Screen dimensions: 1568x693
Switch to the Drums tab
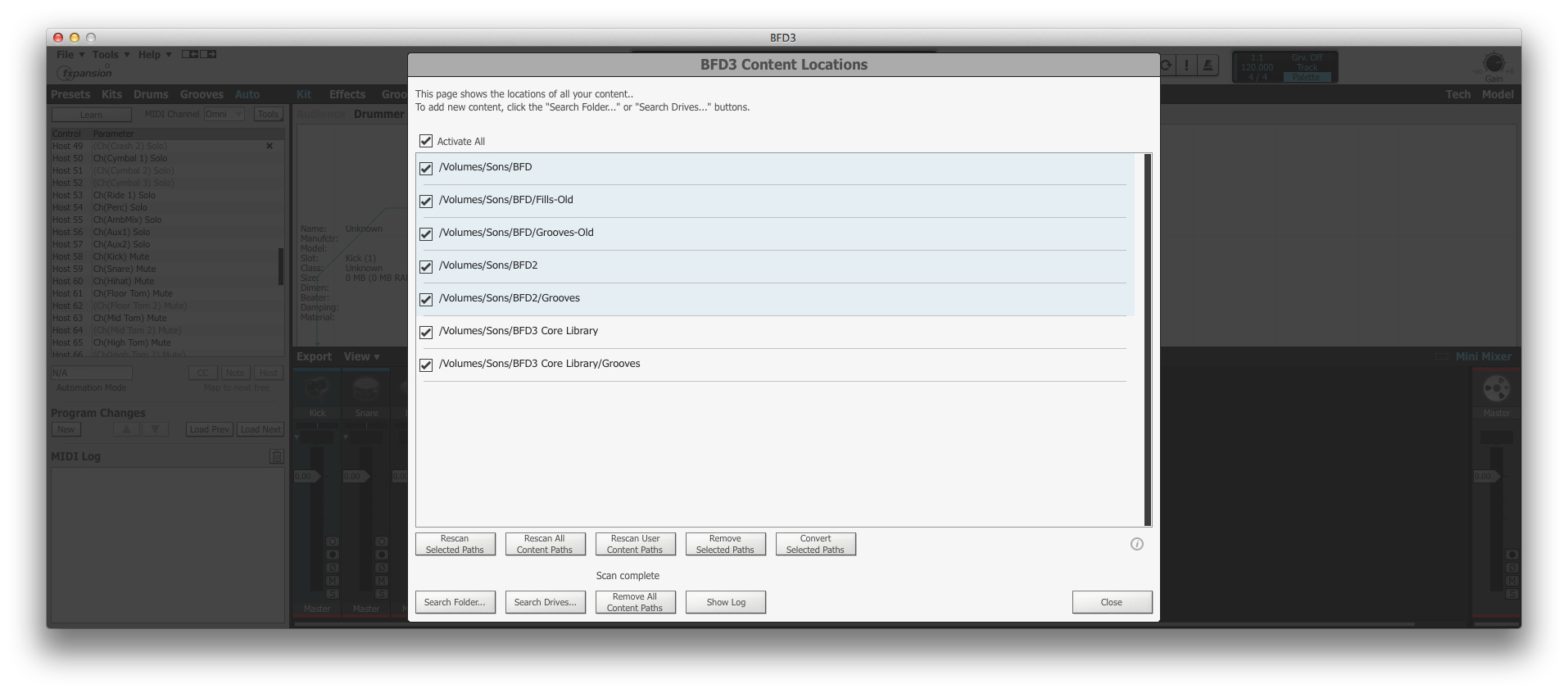tap(151, 94)
